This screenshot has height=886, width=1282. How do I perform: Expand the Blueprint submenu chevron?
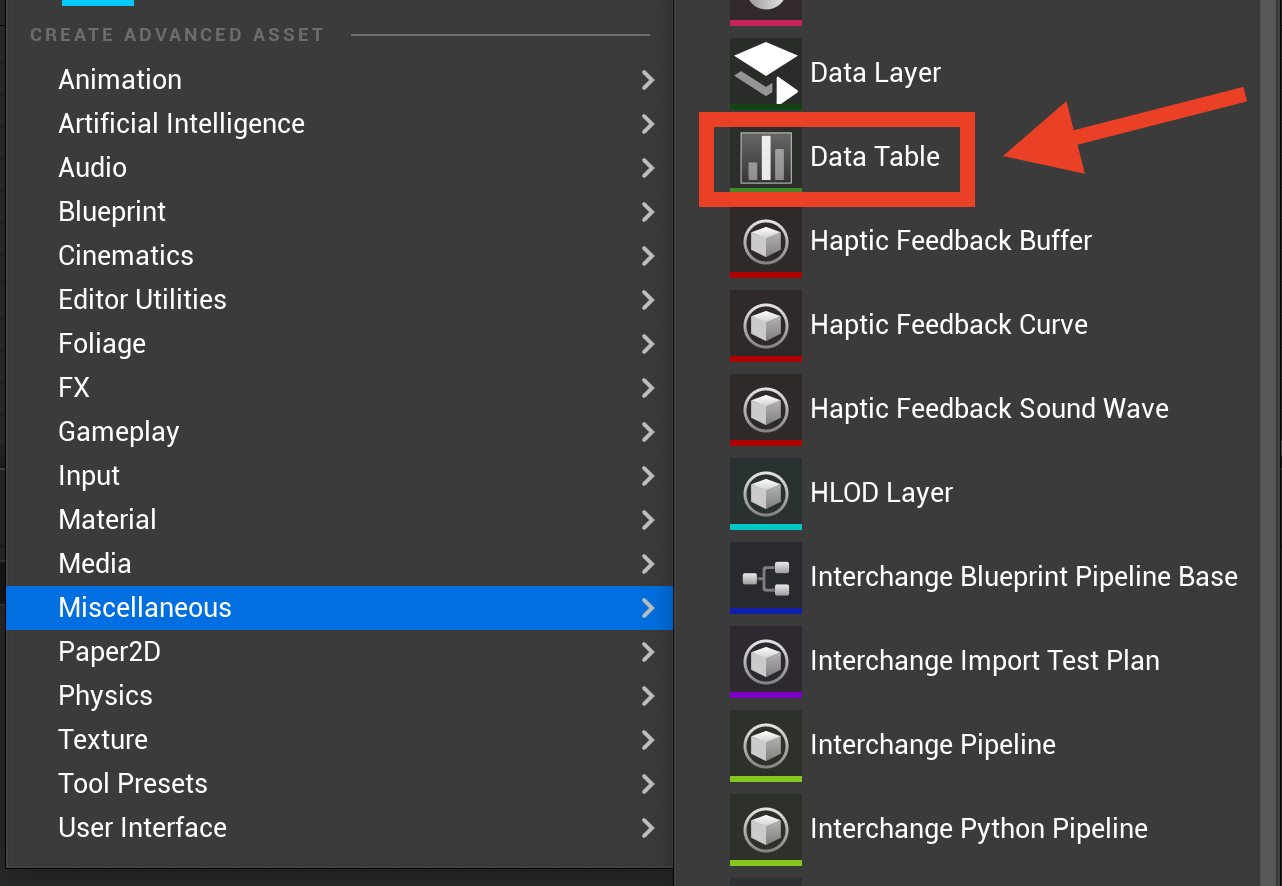coord(648,212)
